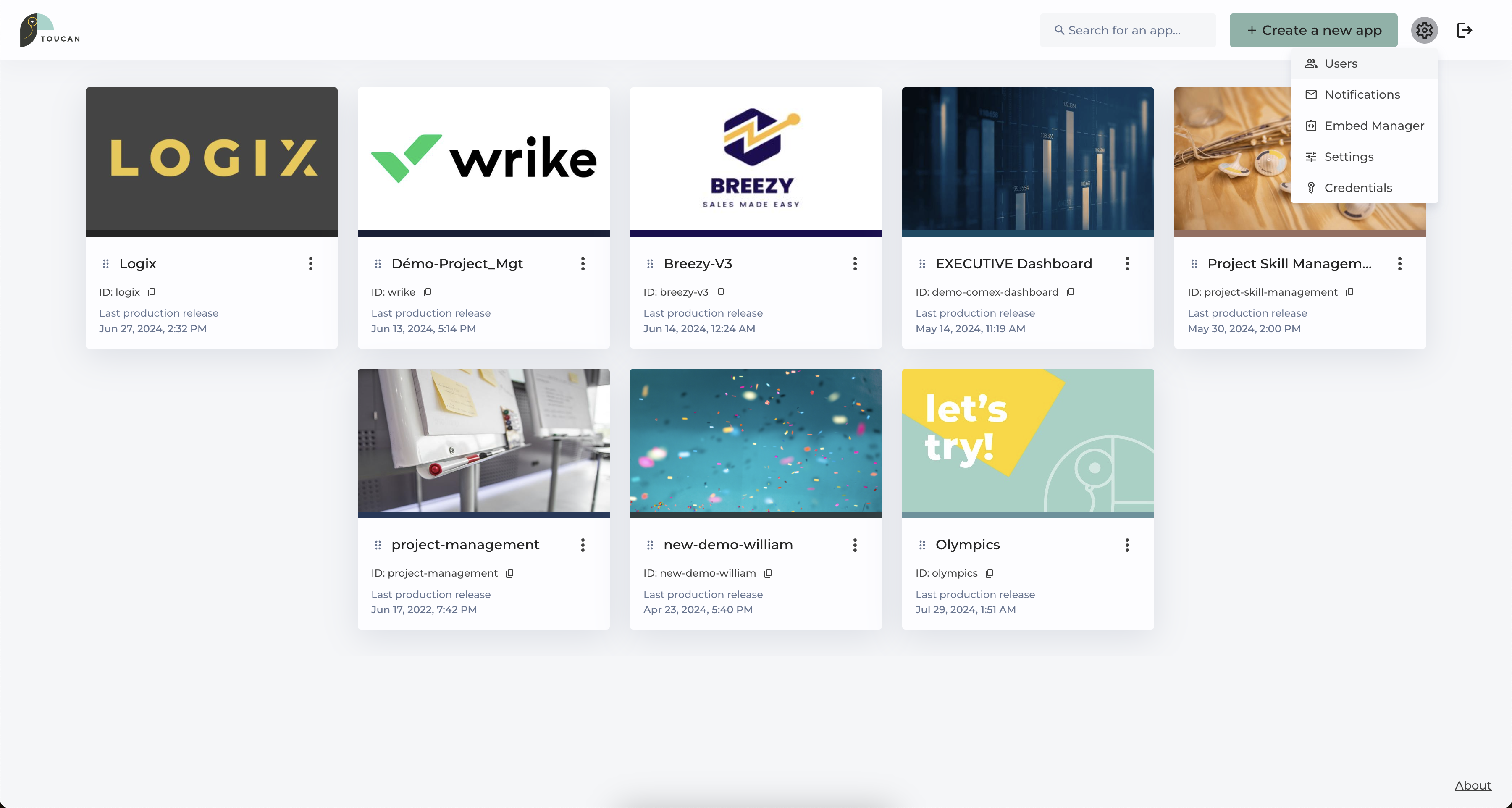Open more options for Olympics app
Screen dimensions: 1512x808
click(1127, 545)
